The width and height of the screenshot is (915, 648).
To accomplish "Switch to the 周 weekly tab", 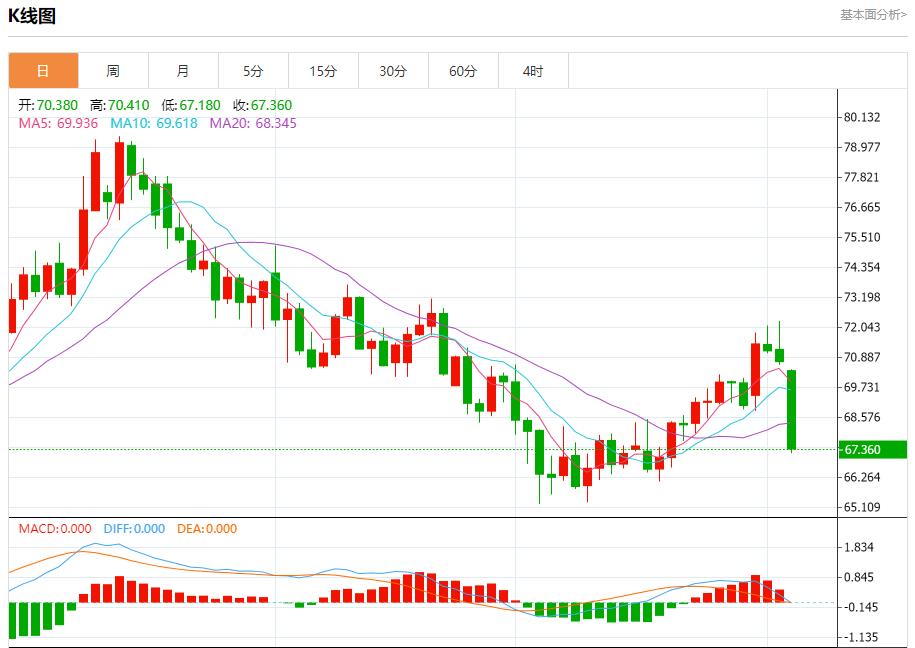I will (x=113, y=71).
